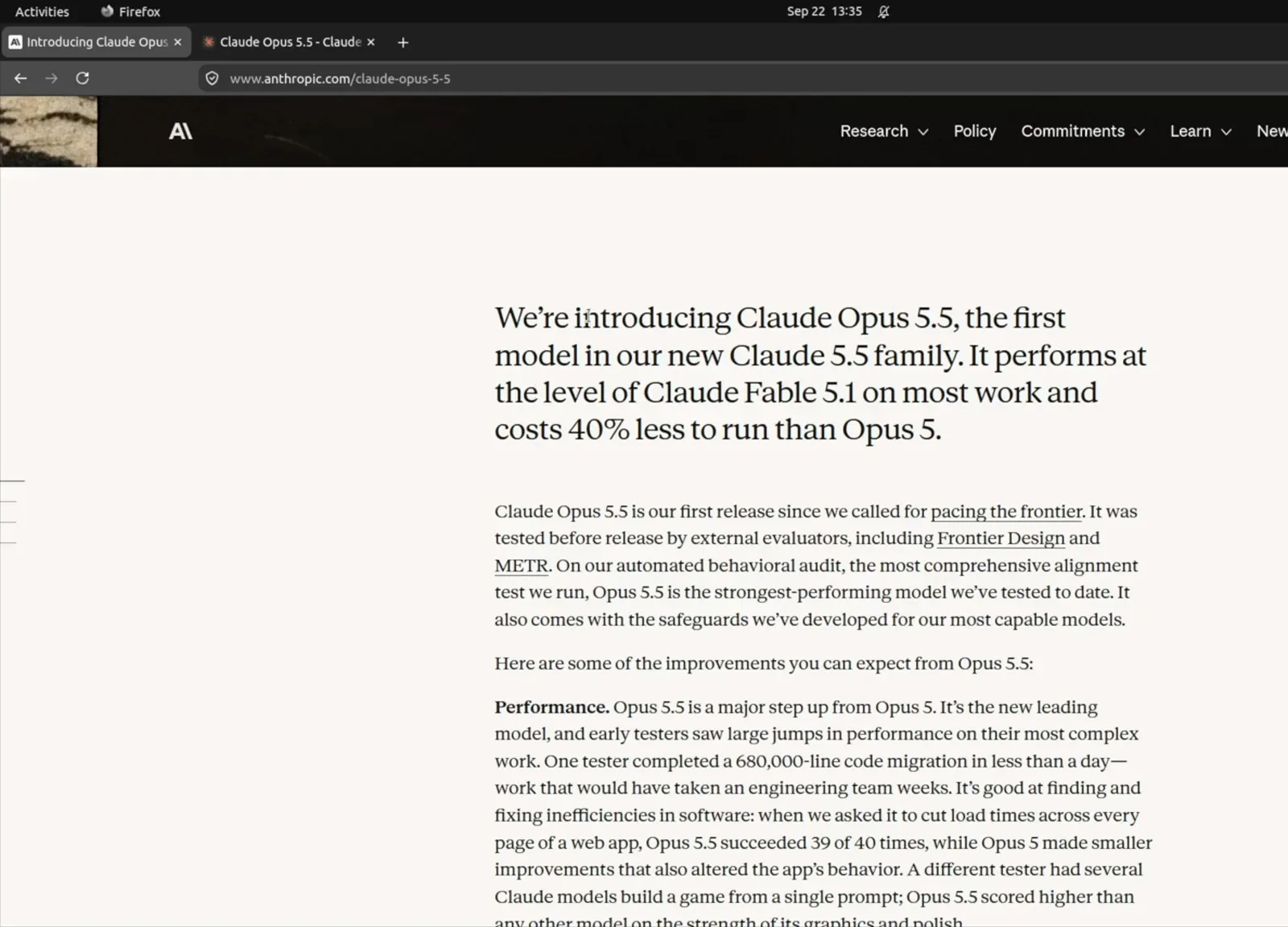Click the Anthropic favicon on first tab
The image size is (1288, 927).
point(15,42)
